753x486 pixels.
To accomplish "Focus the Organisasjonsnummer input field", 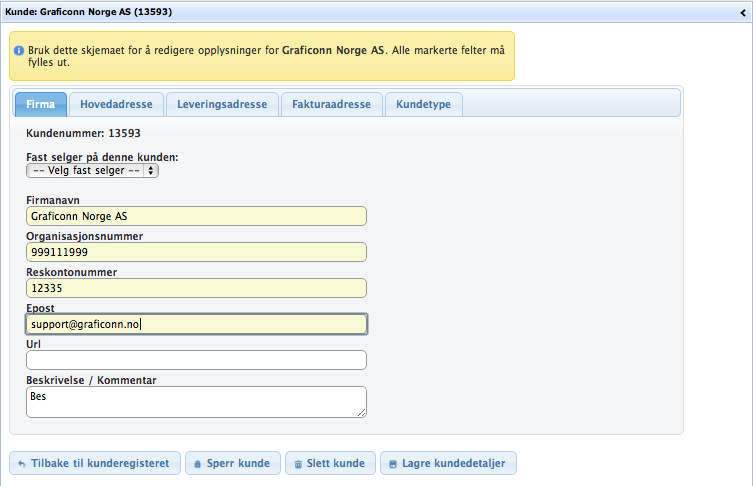I will [x=196, y=252].
